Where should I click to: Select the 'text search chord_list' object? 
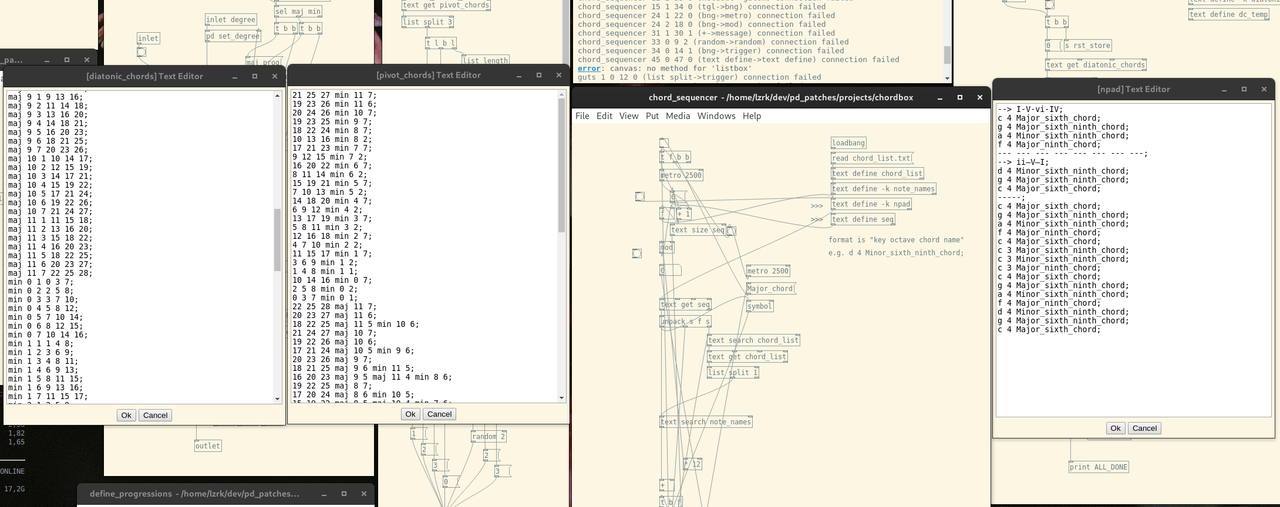(754, 340)
